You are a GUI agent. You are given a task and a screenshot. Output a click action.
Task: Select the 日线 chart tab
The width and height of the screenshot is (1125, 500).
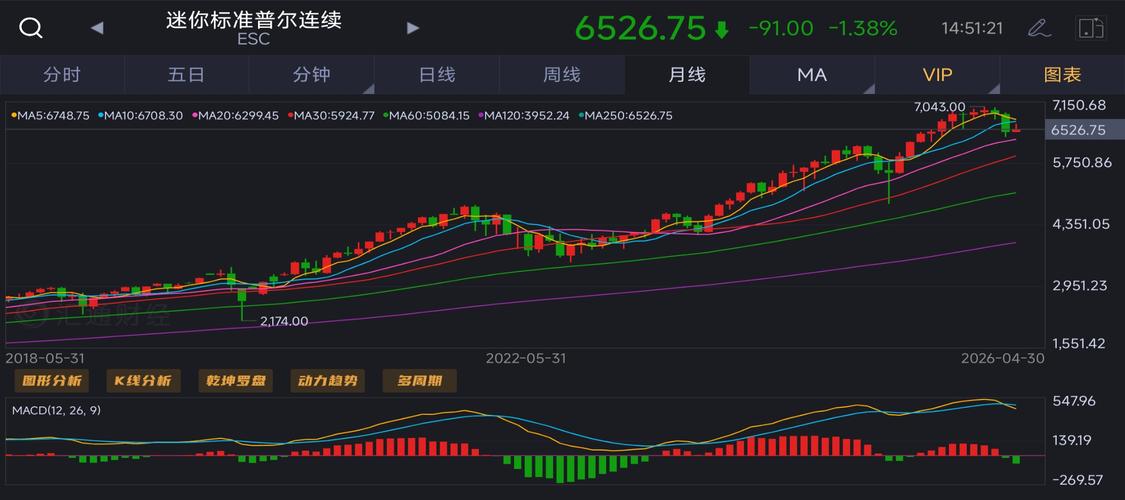pos(437,75)
